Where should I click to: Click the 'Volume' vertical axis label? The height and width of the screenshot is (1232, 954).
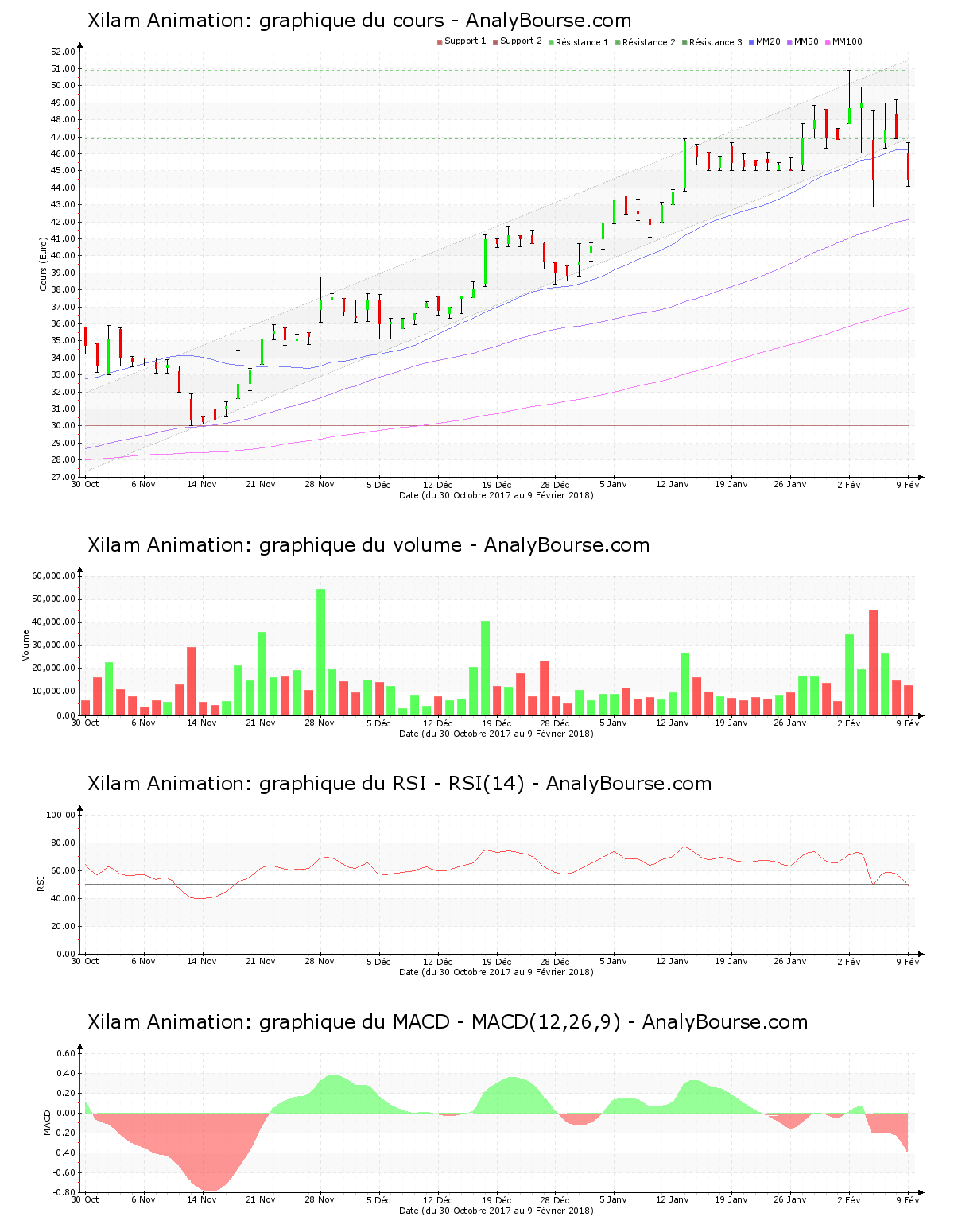(x=25, y=645)
